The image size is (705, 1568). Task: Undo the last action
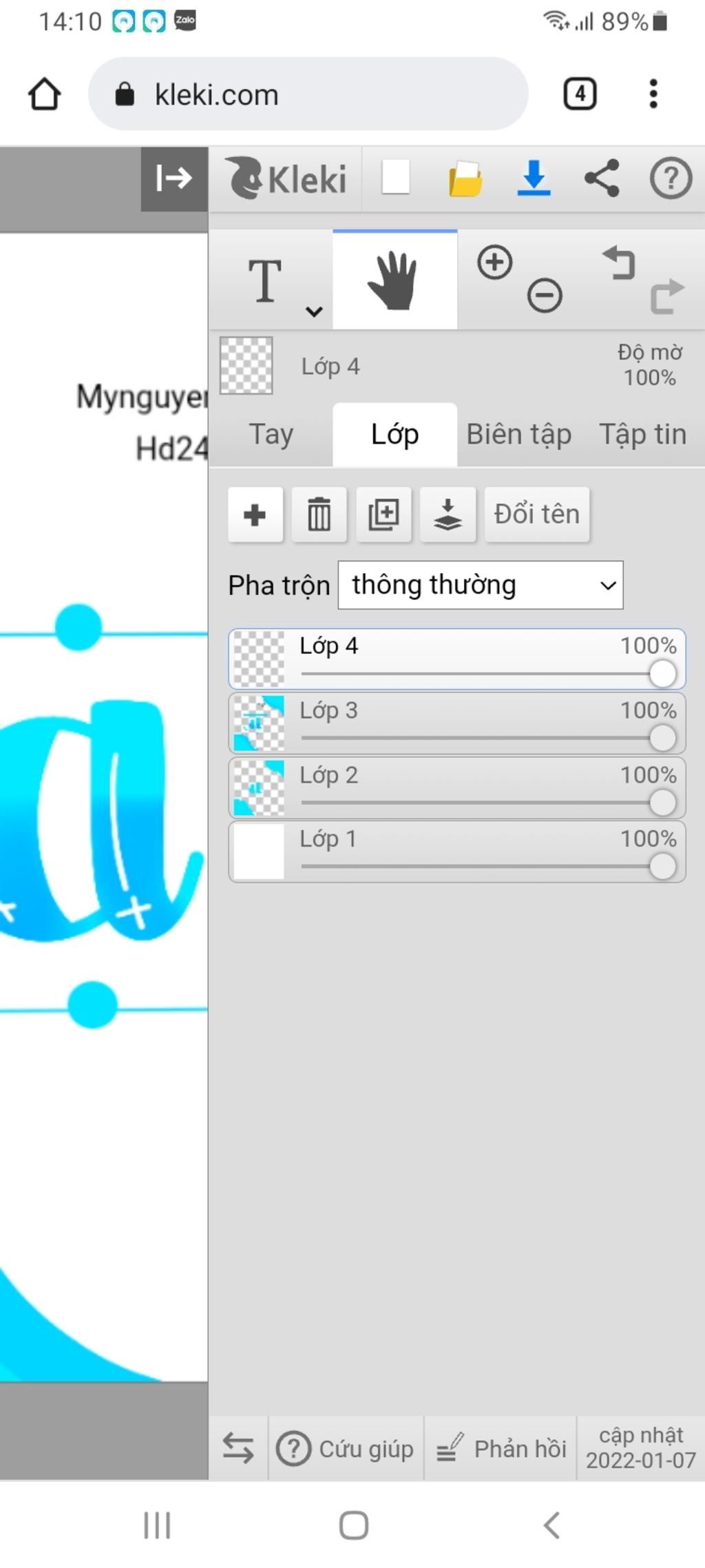point(619,263)
